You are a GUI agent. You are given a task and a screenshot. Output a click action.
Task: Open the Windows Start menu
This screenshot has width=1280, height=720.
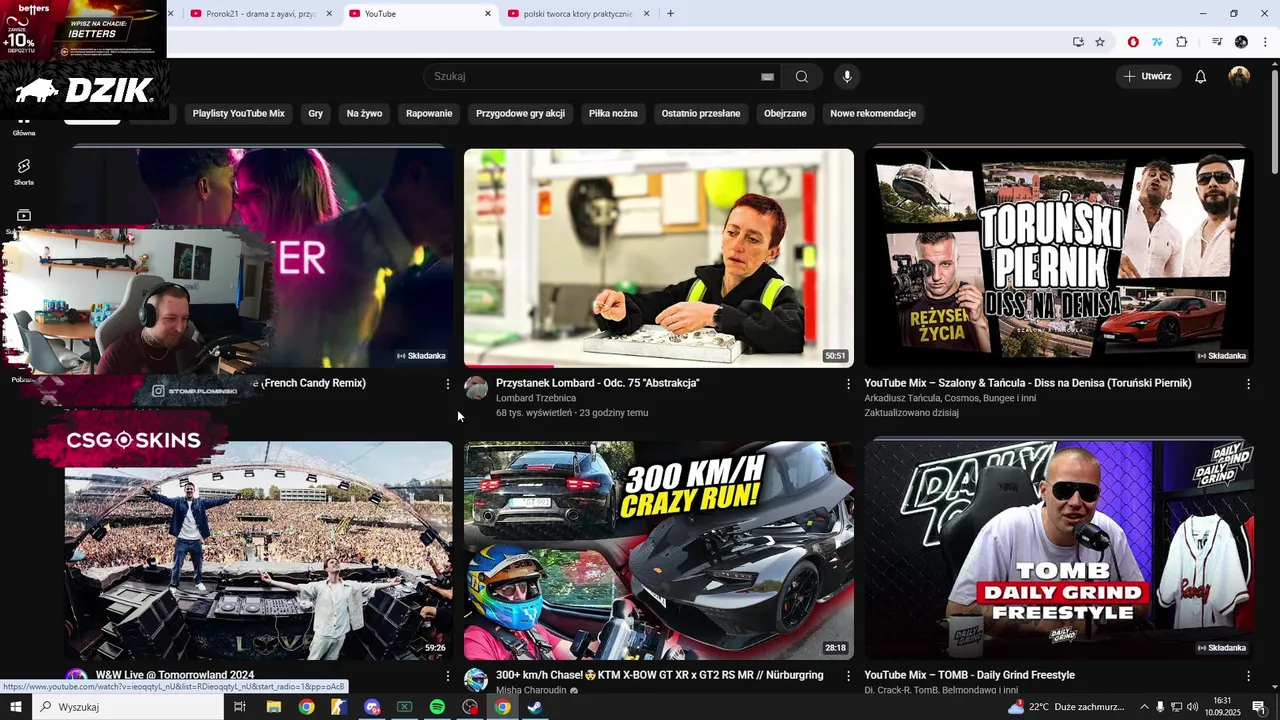click(16, 707)
